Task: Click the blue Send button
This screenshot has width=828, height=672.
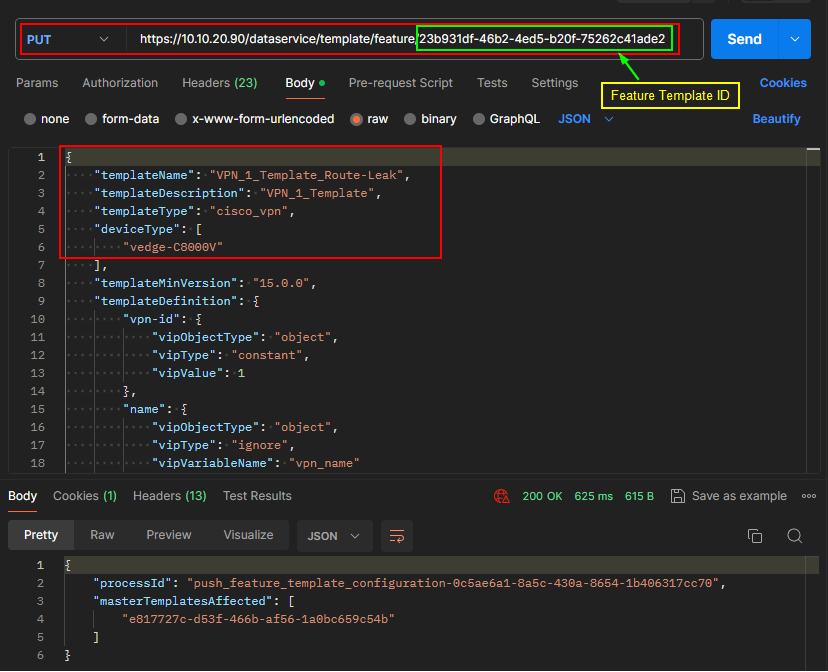Action: point(744,39)
